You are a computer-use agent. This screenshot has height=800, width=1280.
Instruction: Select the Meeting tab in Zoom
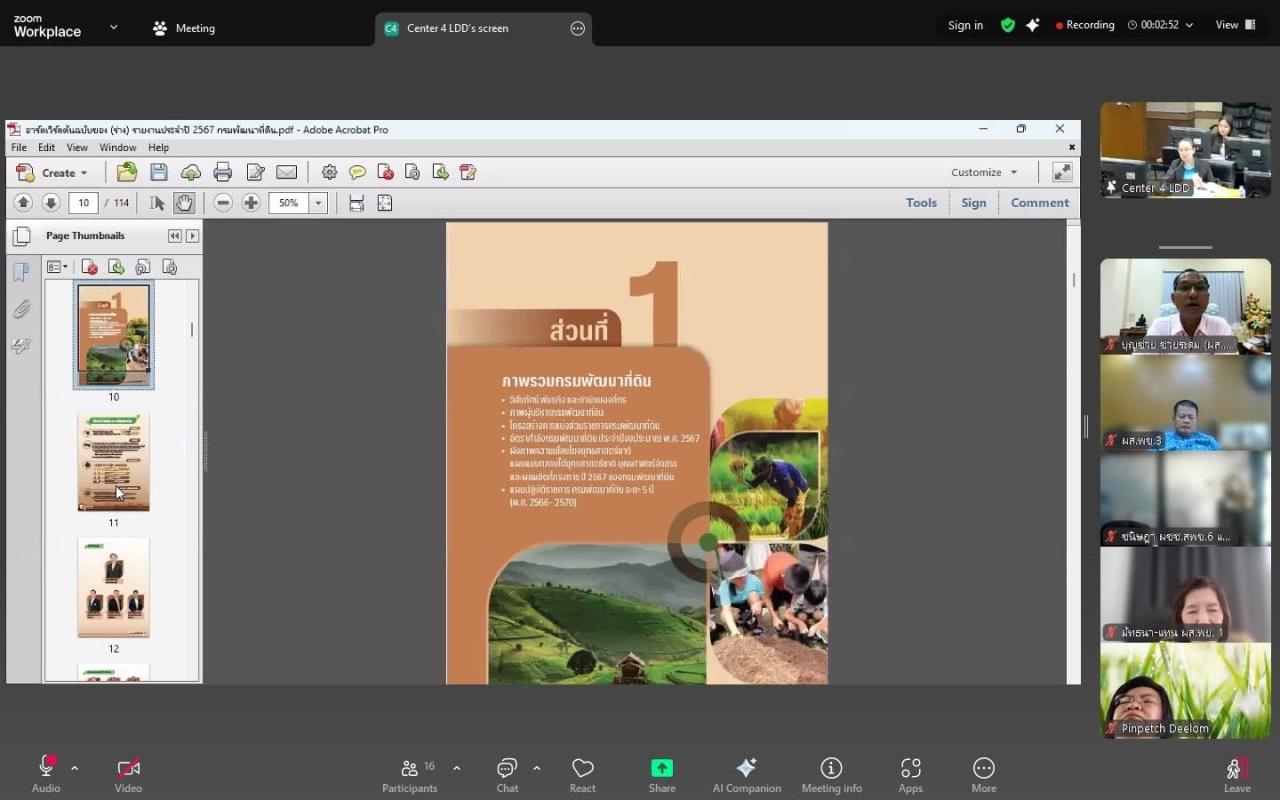tap(184, 28)
